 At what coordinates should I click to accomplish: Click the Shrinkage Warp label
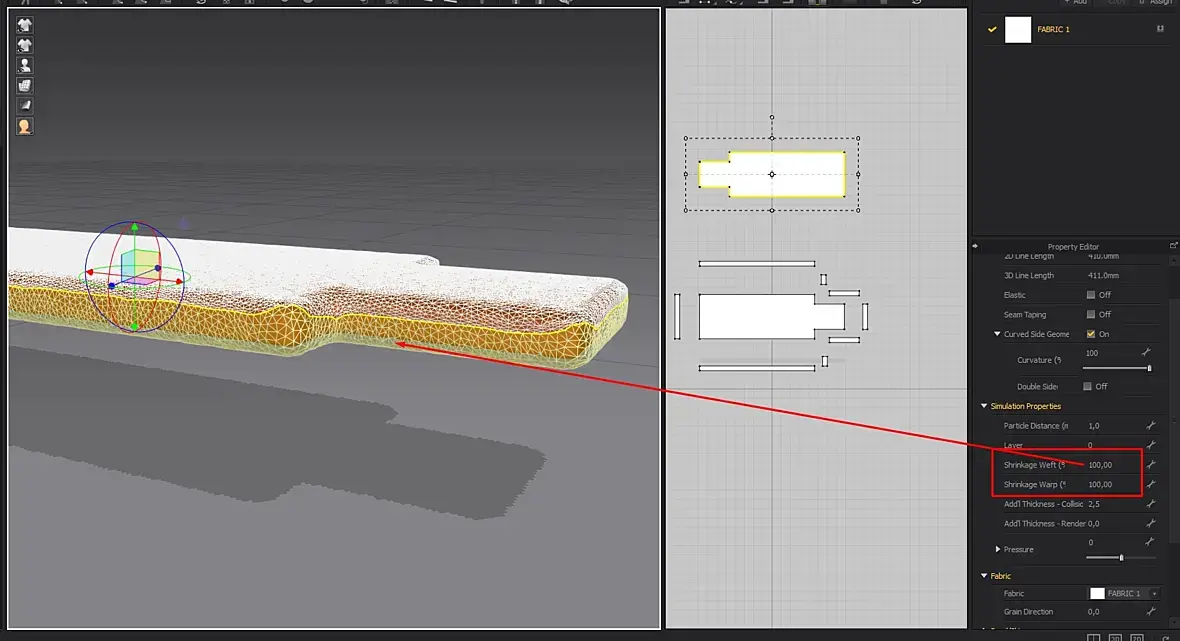click(x=1034, y=485)
